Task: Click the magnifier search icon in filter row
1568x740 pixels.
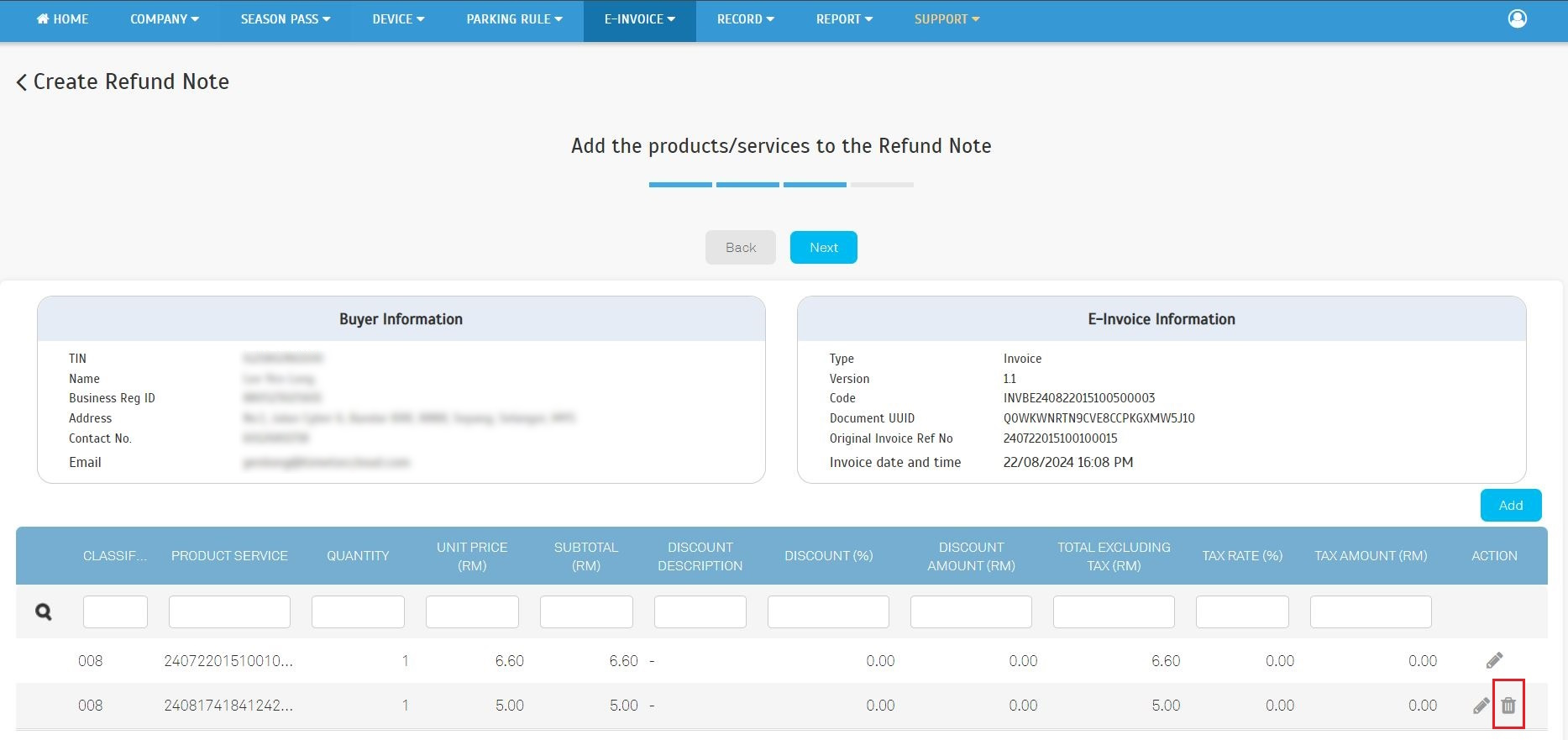Action: 44,612
